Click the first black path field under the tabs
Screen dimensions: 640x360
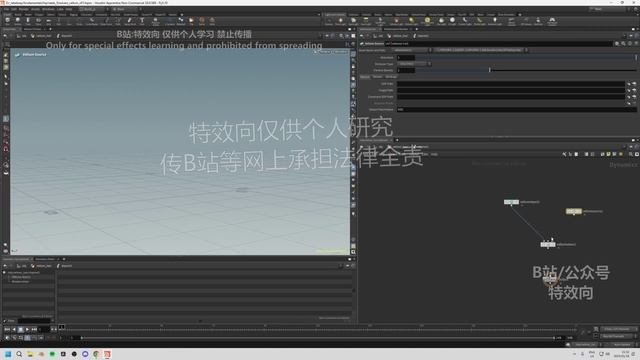click(x=511, y=84)
